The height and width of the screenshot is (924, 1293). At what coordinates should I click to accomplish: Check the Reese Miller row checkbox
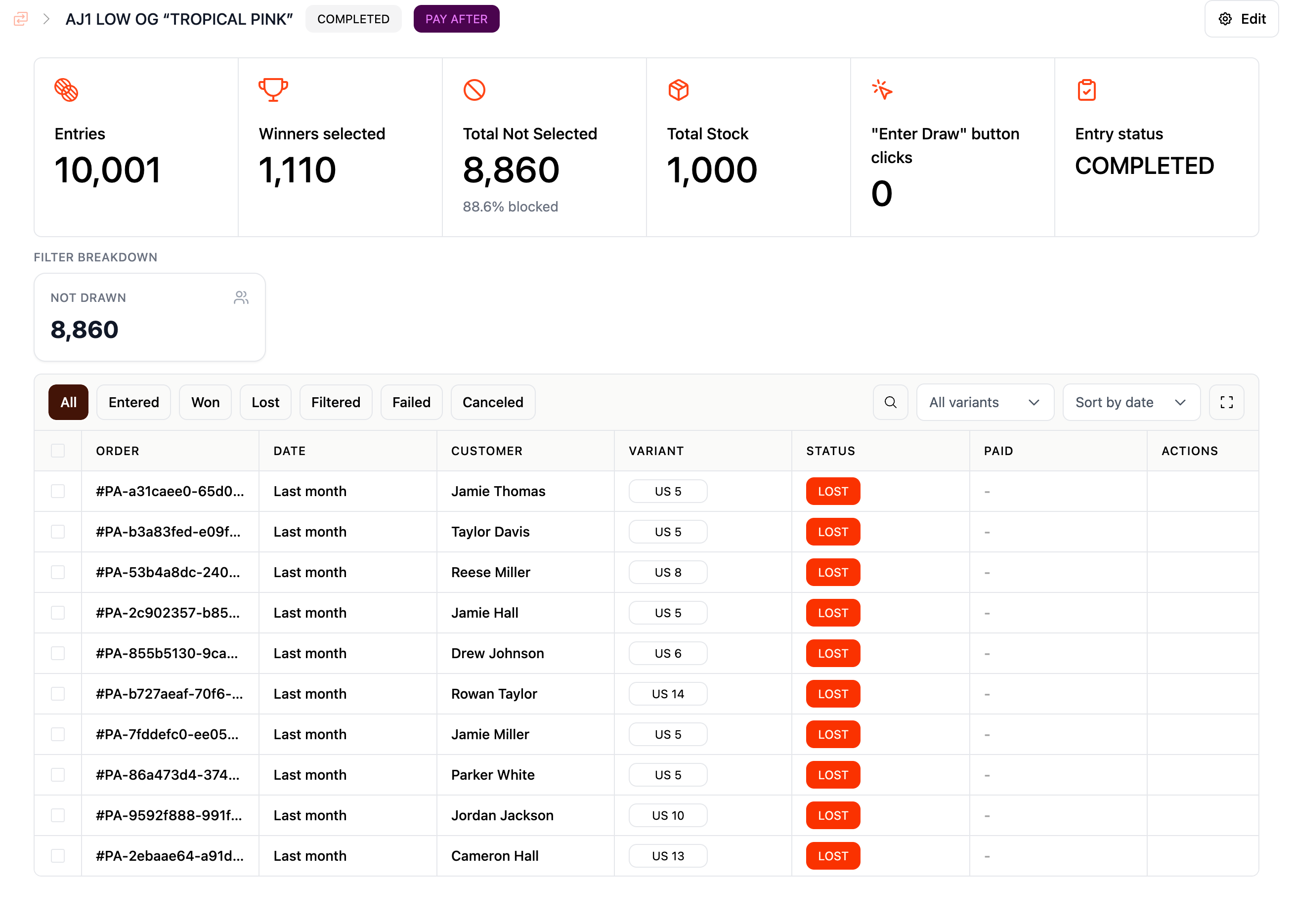tap(57, 572)
